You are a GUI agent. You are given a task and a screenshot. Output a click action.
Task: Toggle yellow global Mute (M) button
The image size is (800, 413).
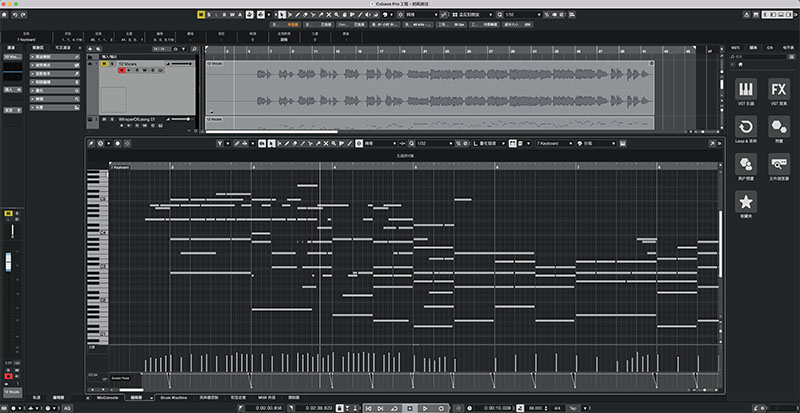pos(200,15)
